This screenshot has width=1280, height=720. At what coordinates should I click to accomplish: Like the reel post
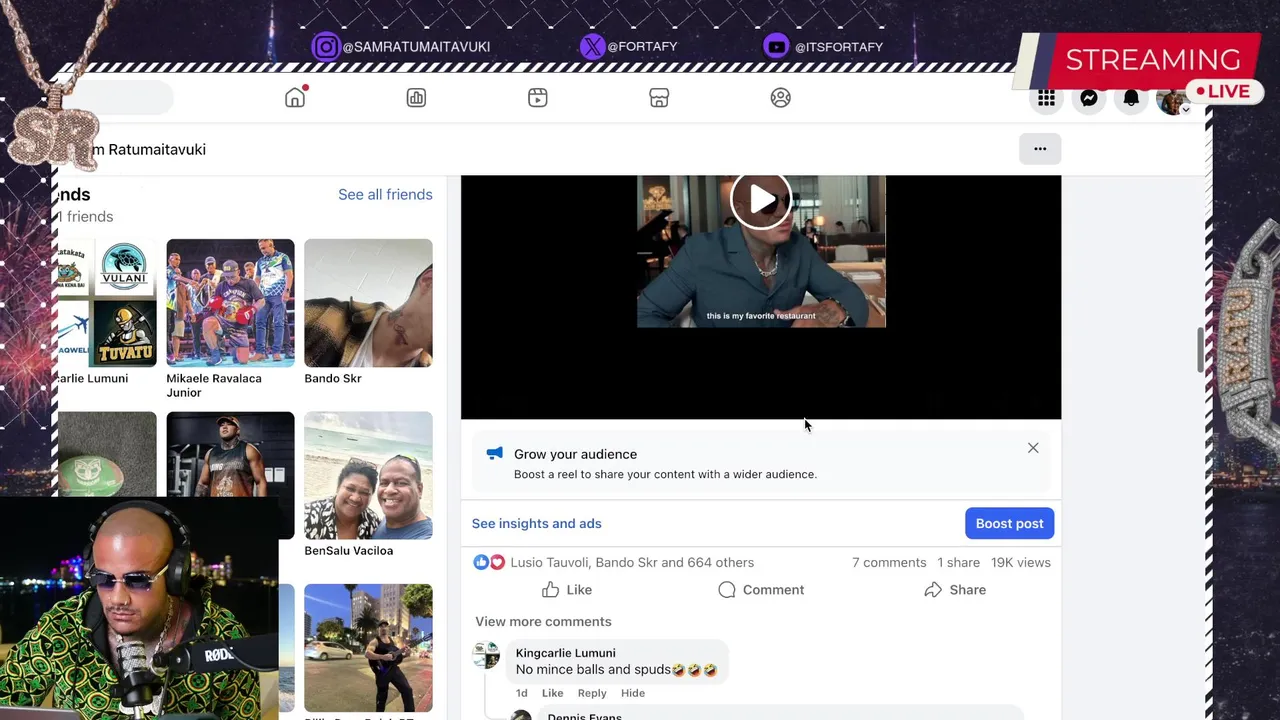[567, 590]
